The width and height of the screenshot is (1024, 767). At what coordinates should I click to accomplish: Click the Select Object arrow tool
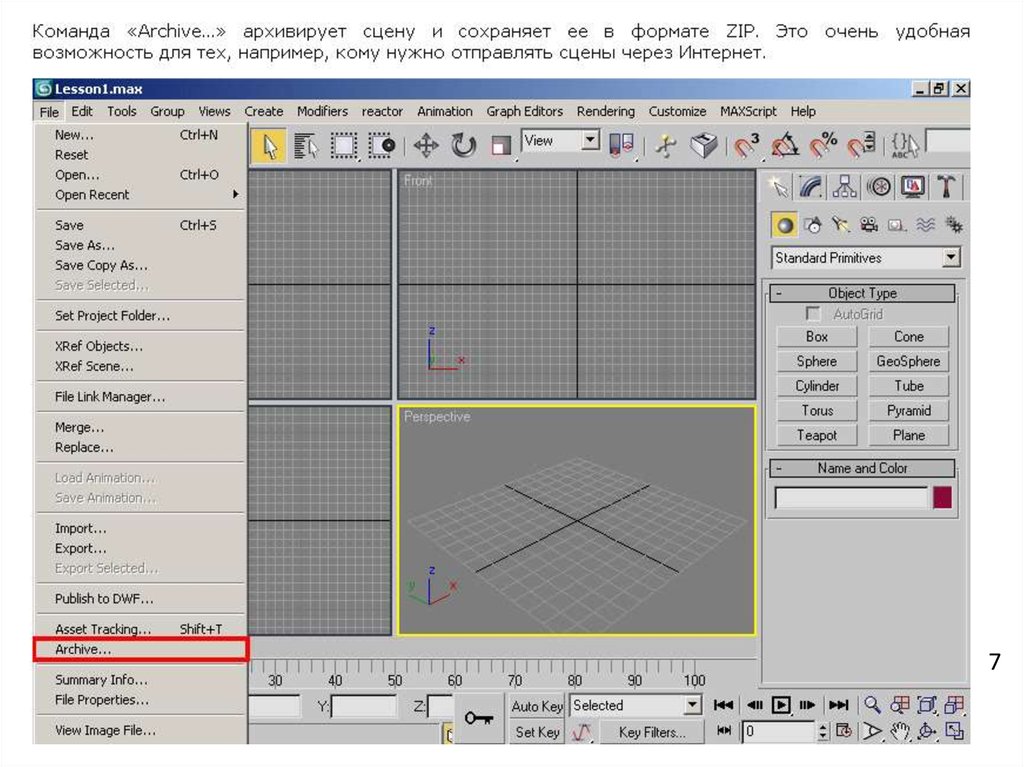269,146
